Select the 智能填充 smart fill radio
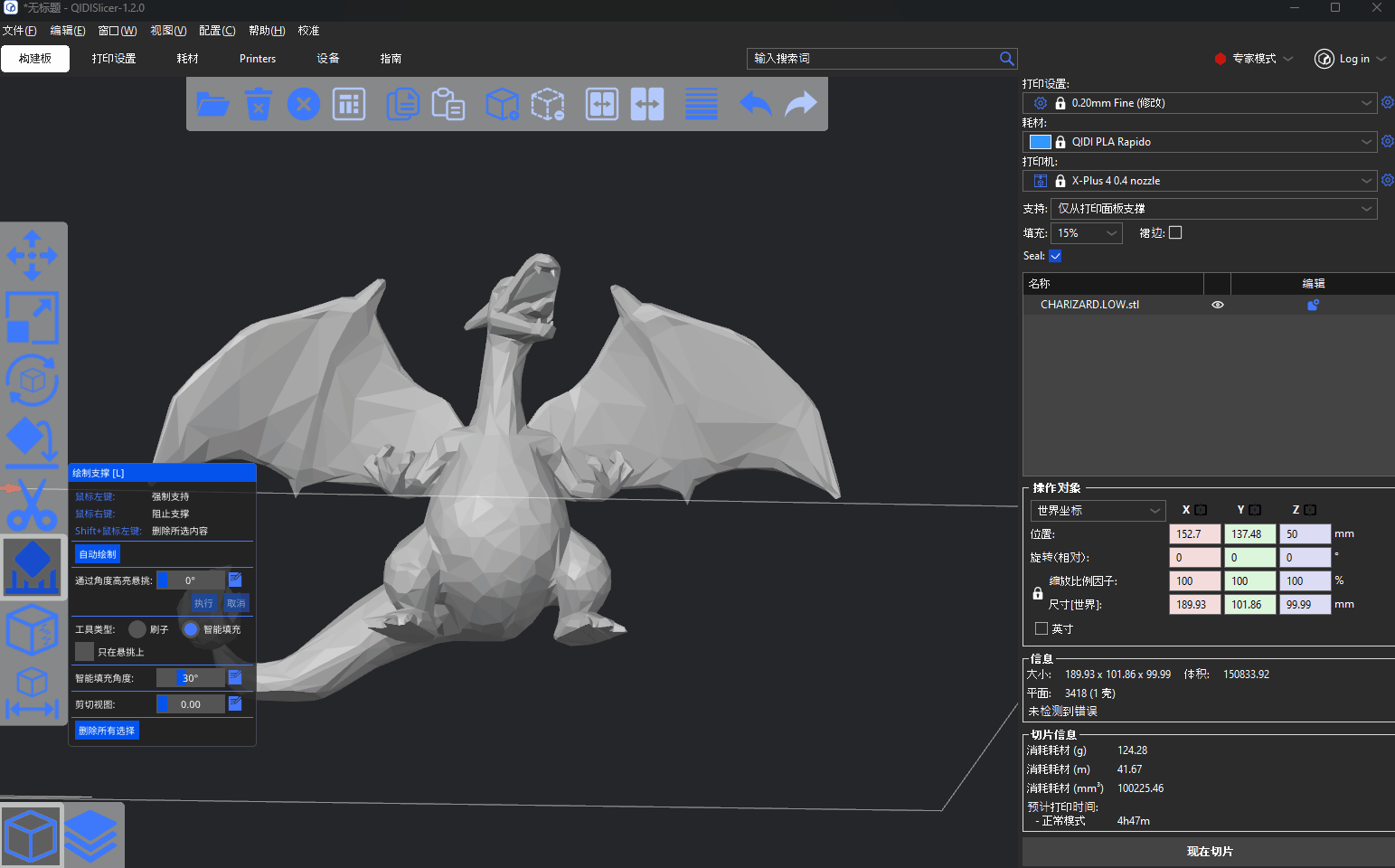1395x868 pixels. point(191,629)
